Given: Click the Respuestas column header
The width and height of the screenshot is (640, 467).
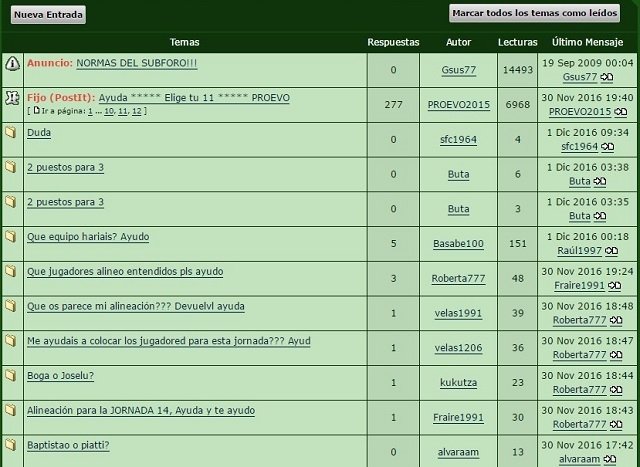Looking at the screenshot, I should (x=393, y=42).
